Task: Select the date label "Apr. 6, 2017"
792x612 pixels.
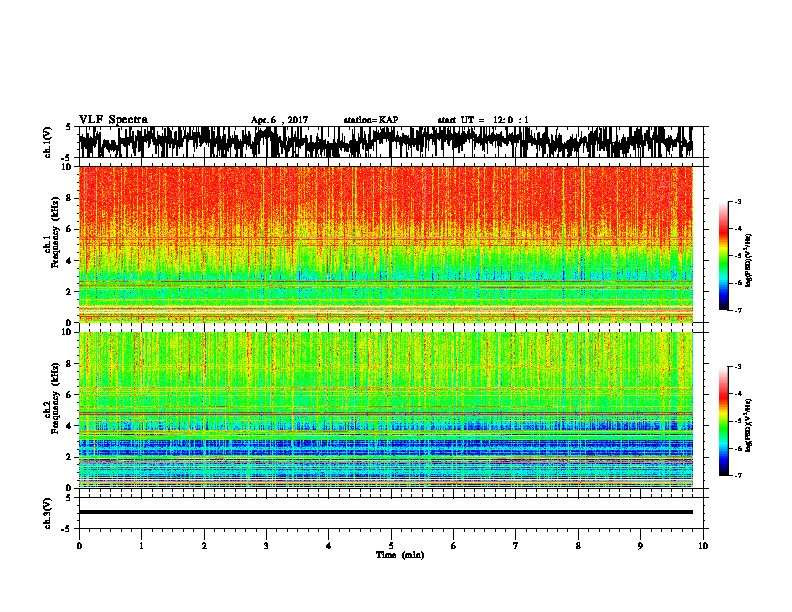Action: tap(279, 120)
